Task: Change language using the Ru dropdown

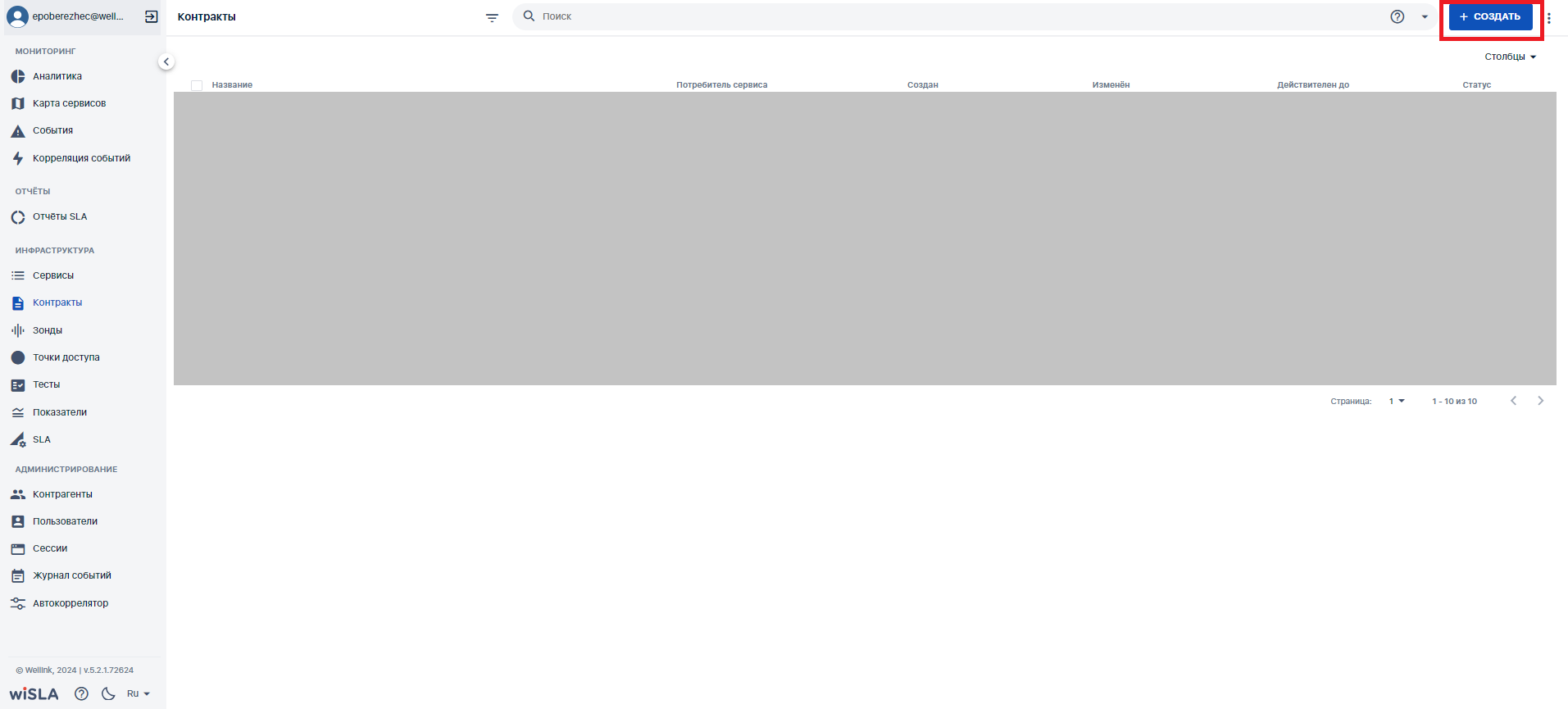Action: pos(139,693)
